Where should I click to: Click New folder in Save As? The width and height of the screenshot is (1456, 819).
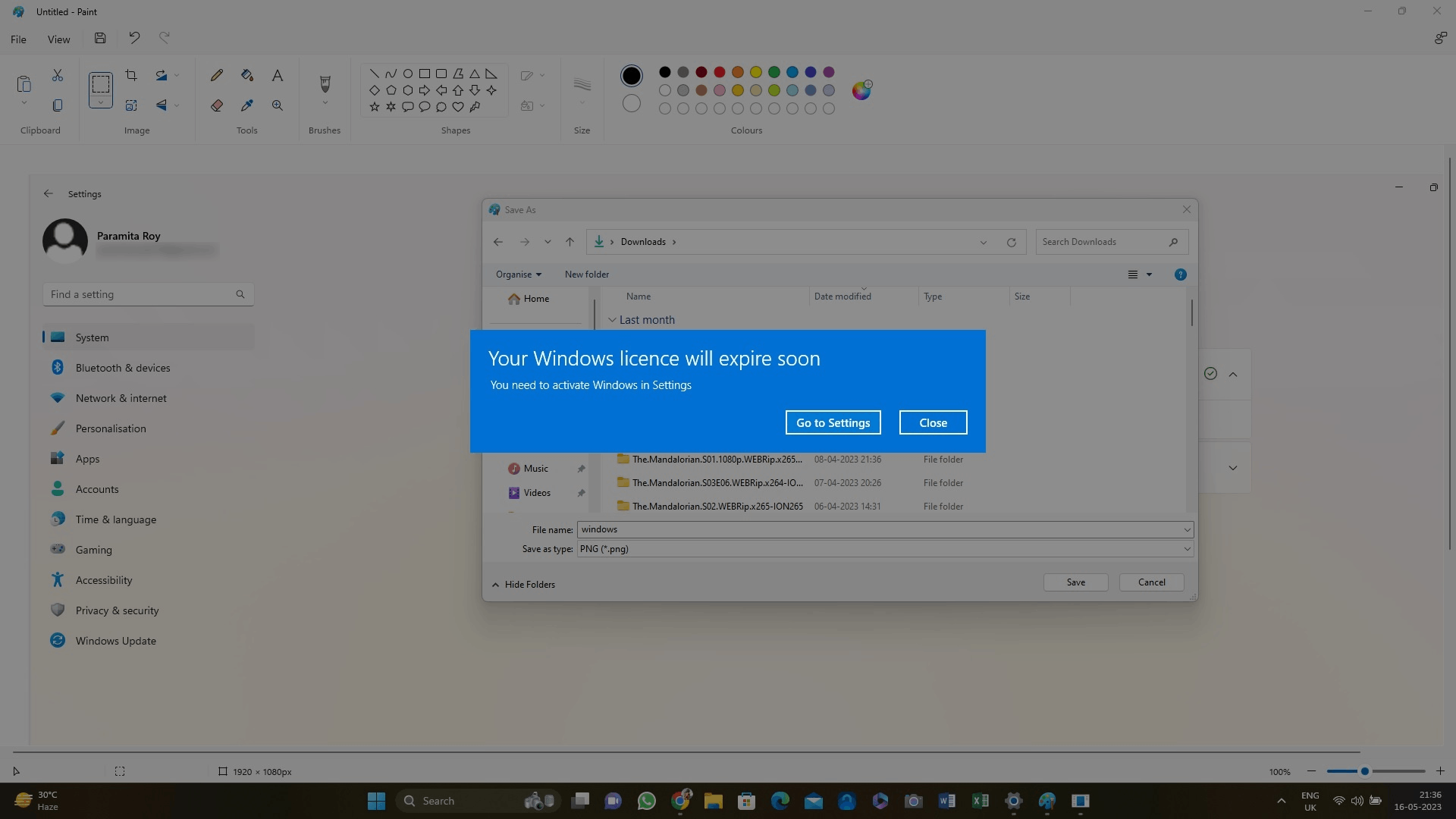pyautogui.click(x=586, y=275)
